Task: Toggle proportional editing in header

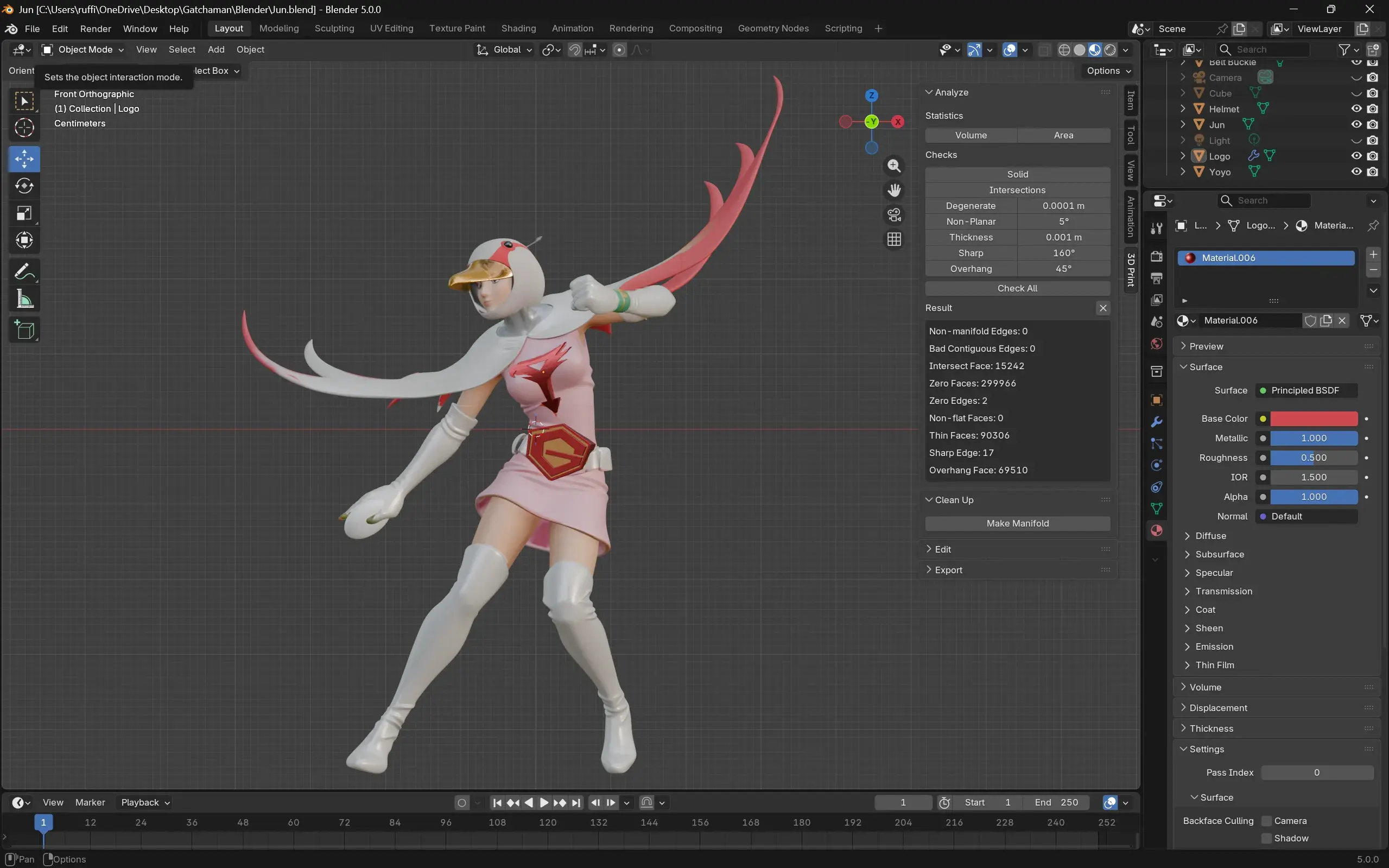Action: (619, 50)
